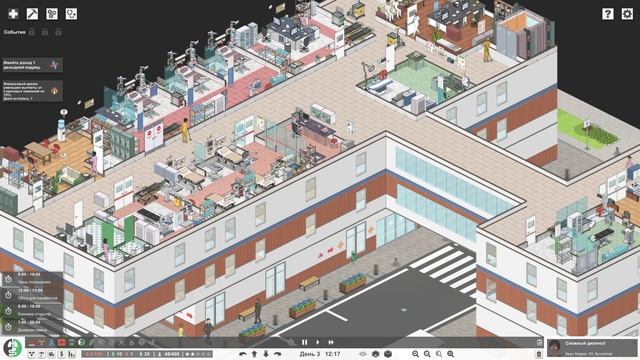Open the visiting hours schedule entry
The height and width of the screenshot is (360, 640).
(x=32, y=279)
